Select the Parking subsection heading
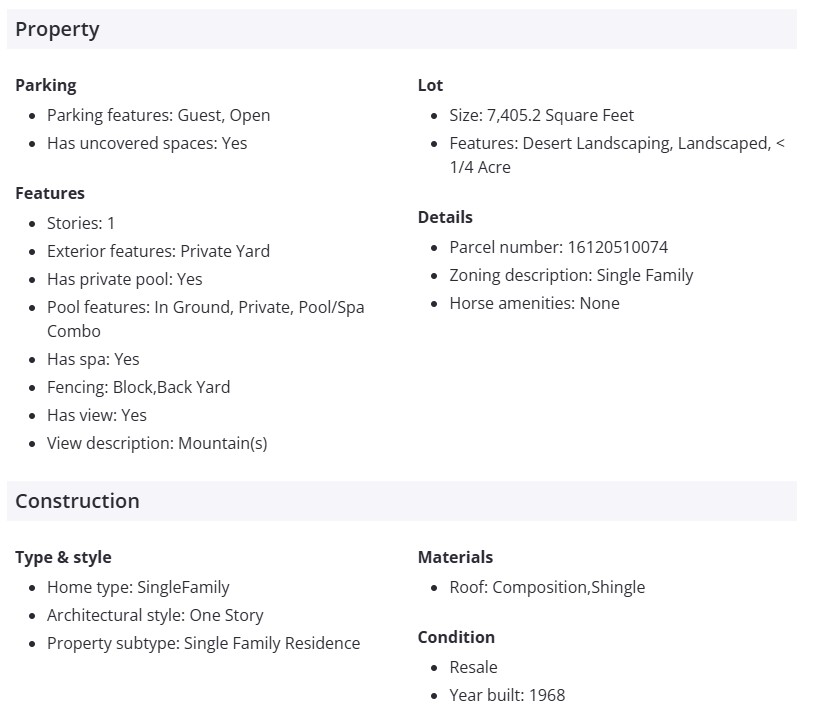This screenshot has width=826, height=717. point(46,85)
